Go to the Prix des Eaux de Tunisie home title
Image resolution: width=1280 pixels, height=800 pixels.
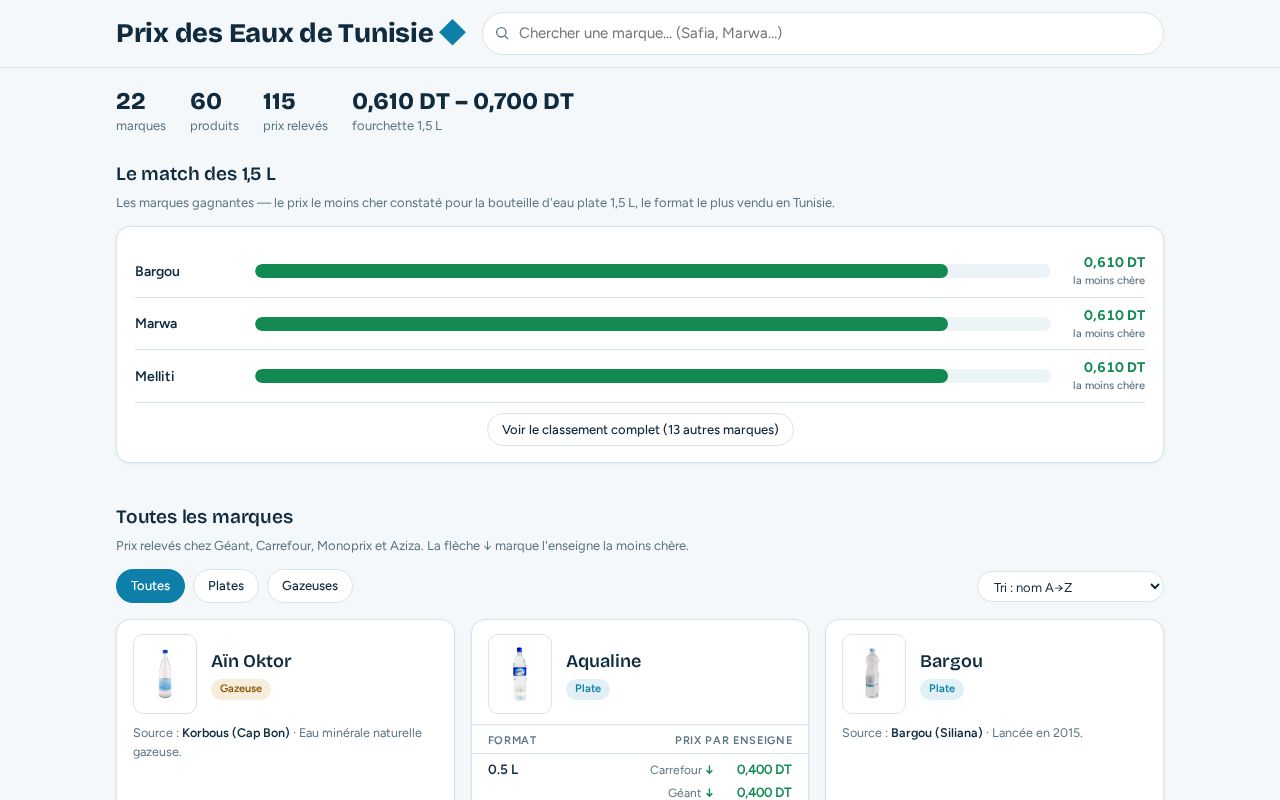(x=275, y=33)
